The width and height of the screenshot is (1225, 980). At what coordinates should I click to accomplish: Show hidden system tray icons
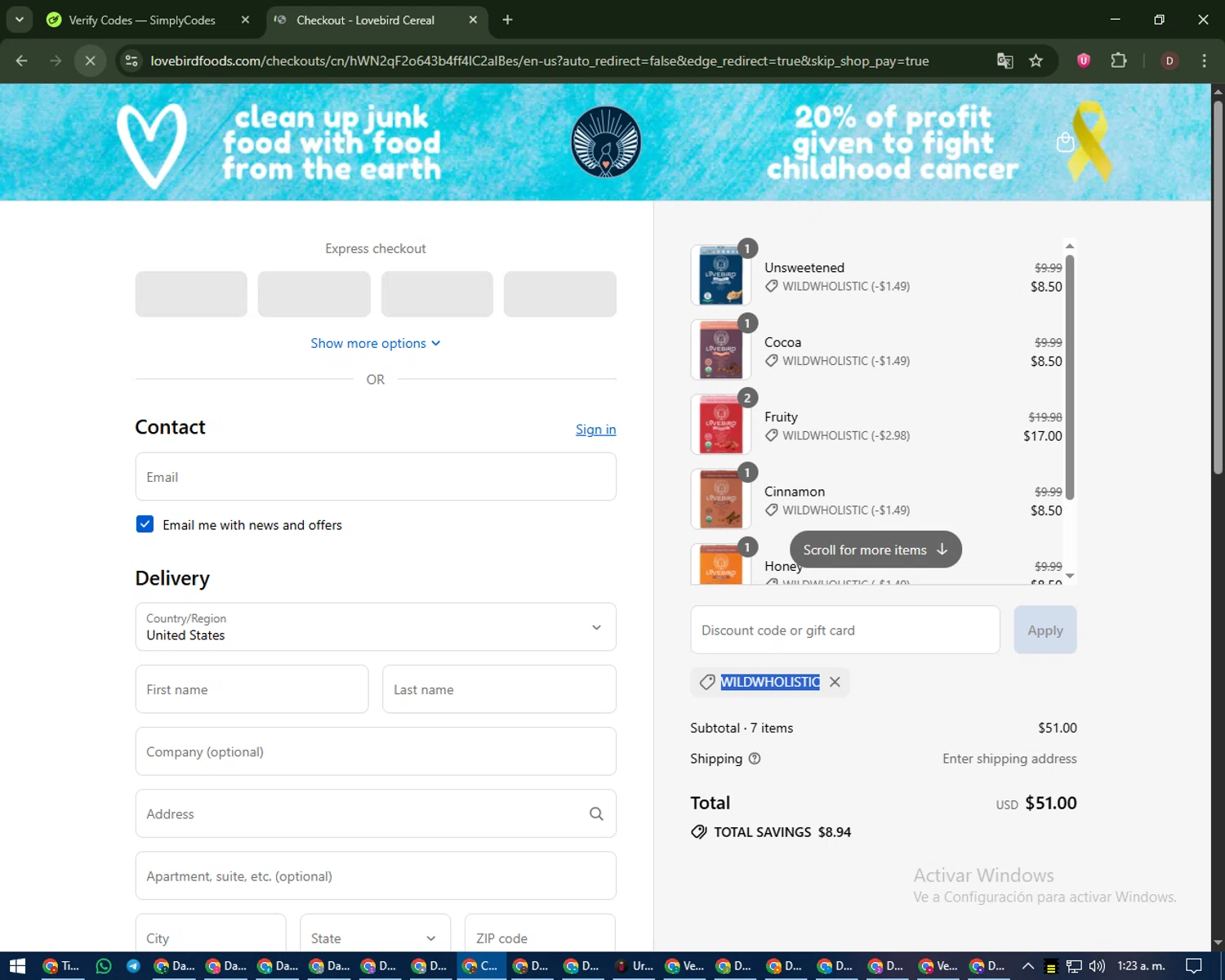tap(1028, 966)
